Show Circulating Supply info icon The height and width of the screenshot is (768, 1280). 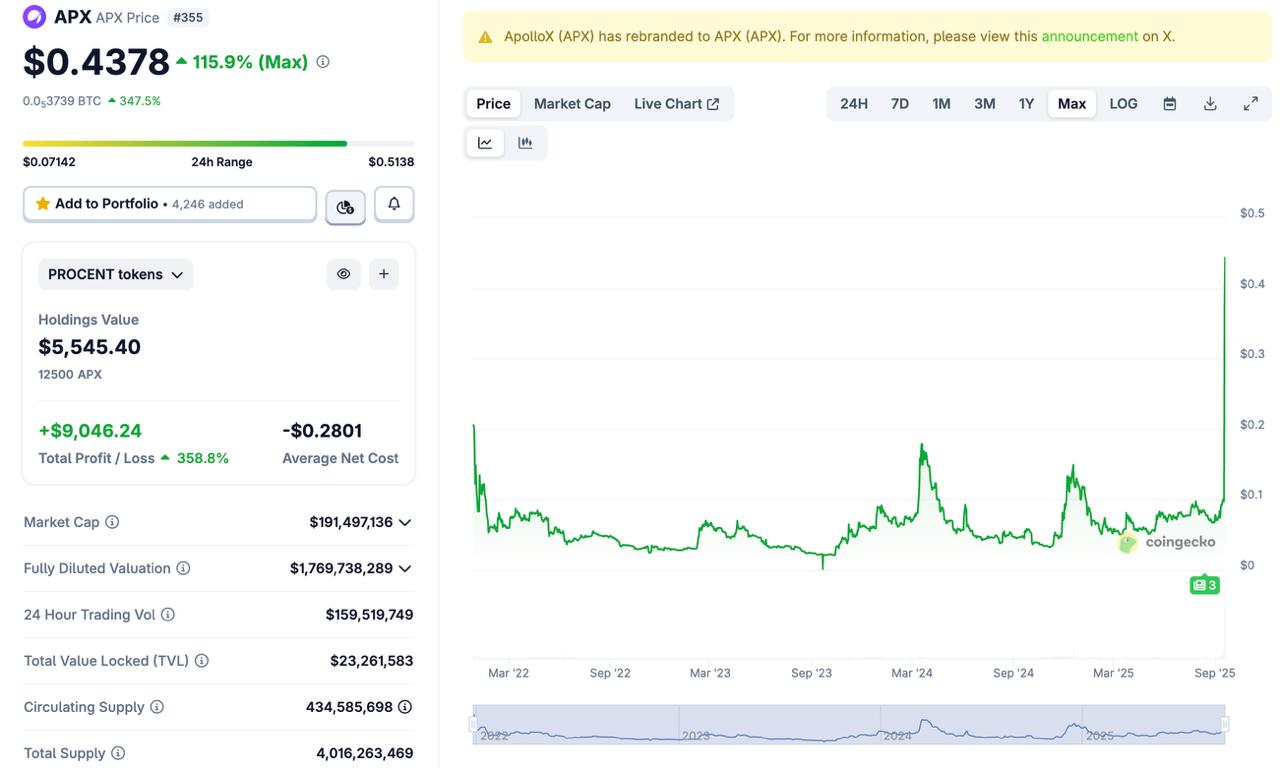[x=157, y=707]
